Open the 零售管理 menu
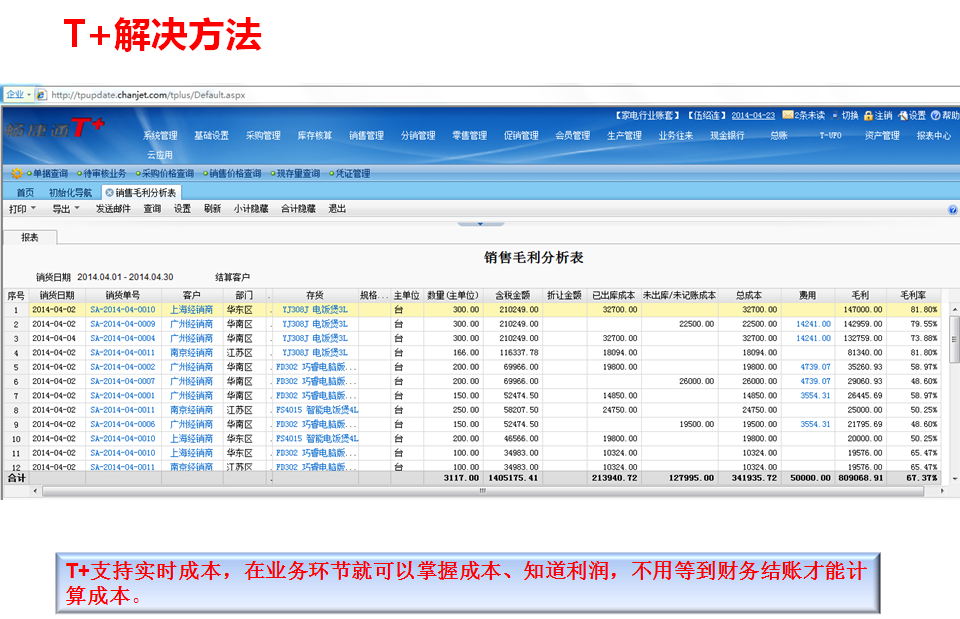Screen dimensions: 960x619 [470, 135]
